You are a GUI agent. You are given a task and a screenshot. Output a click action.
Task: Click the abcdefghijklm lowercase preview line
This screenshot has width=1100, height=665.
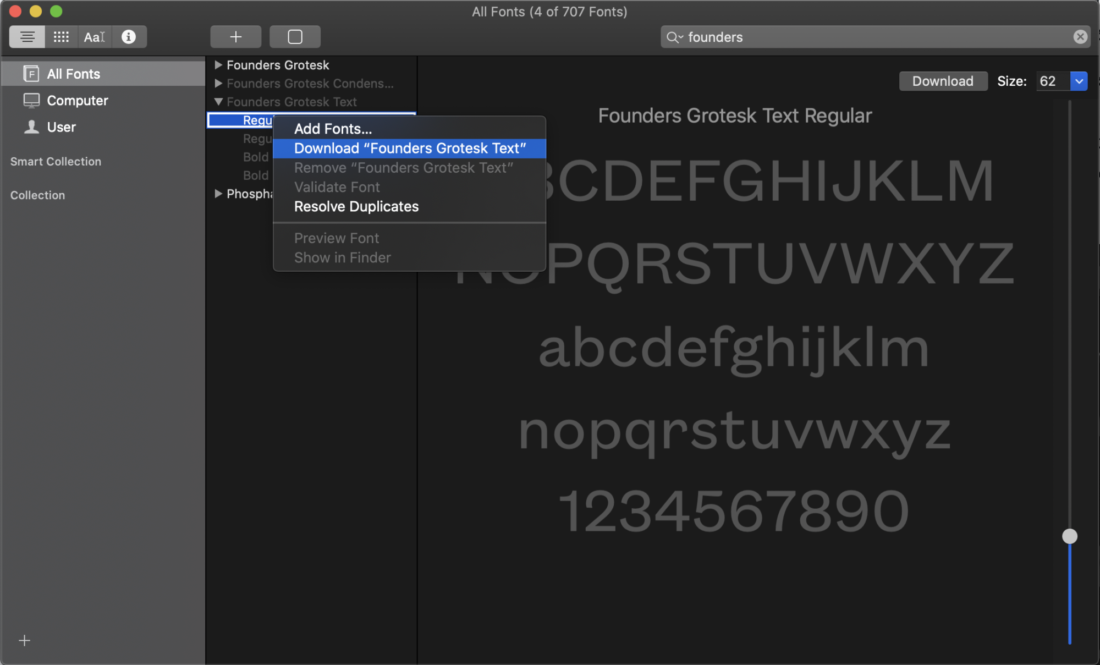click(x=734, y=349)
